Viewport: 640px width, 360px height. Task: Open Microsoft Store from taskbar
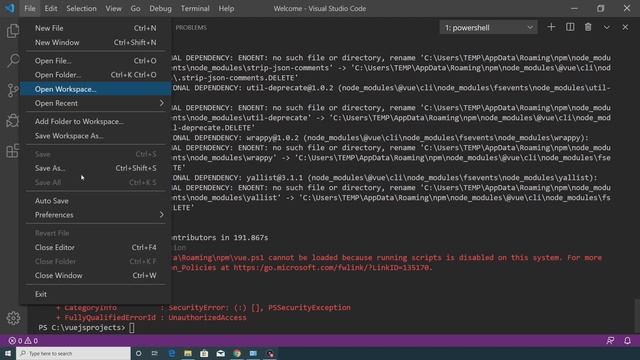(x=204, y=353)
